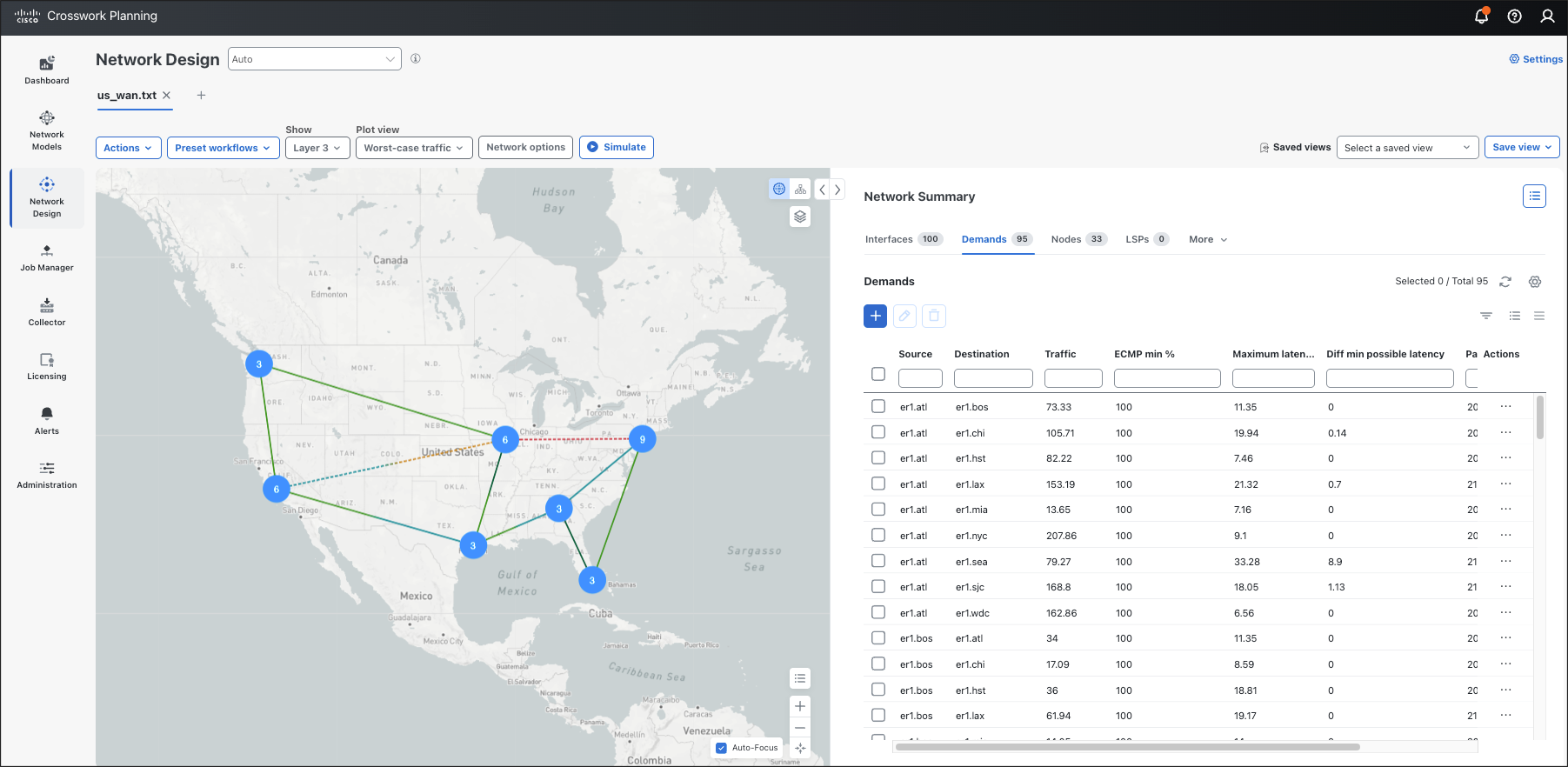This screenshot has width=1568, height=767.
Task: Refresh the Demands table
Action: [1505, 282]
